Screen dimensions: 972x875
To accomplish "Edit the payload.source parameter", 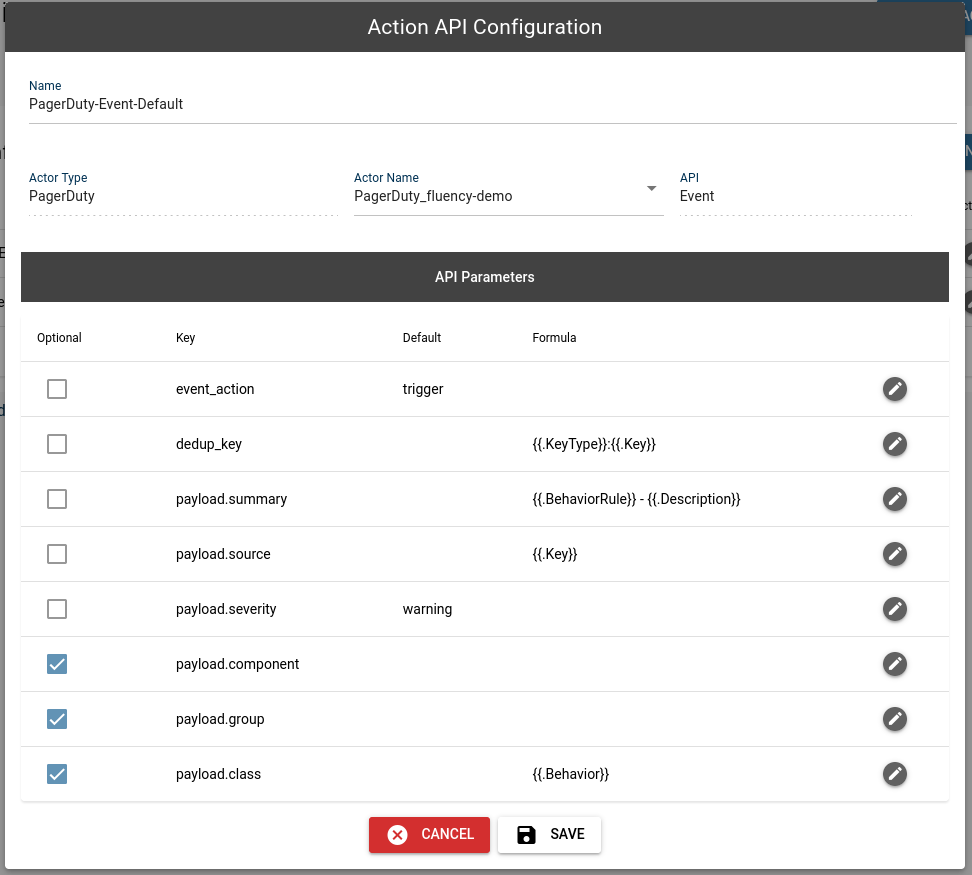I will (x=895, y=554).
